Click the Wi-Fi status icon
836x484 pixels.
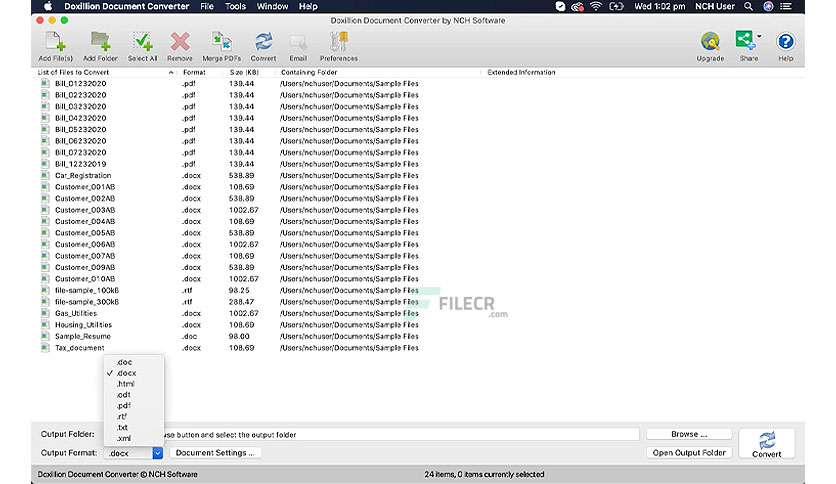click(x=596, y=6)
